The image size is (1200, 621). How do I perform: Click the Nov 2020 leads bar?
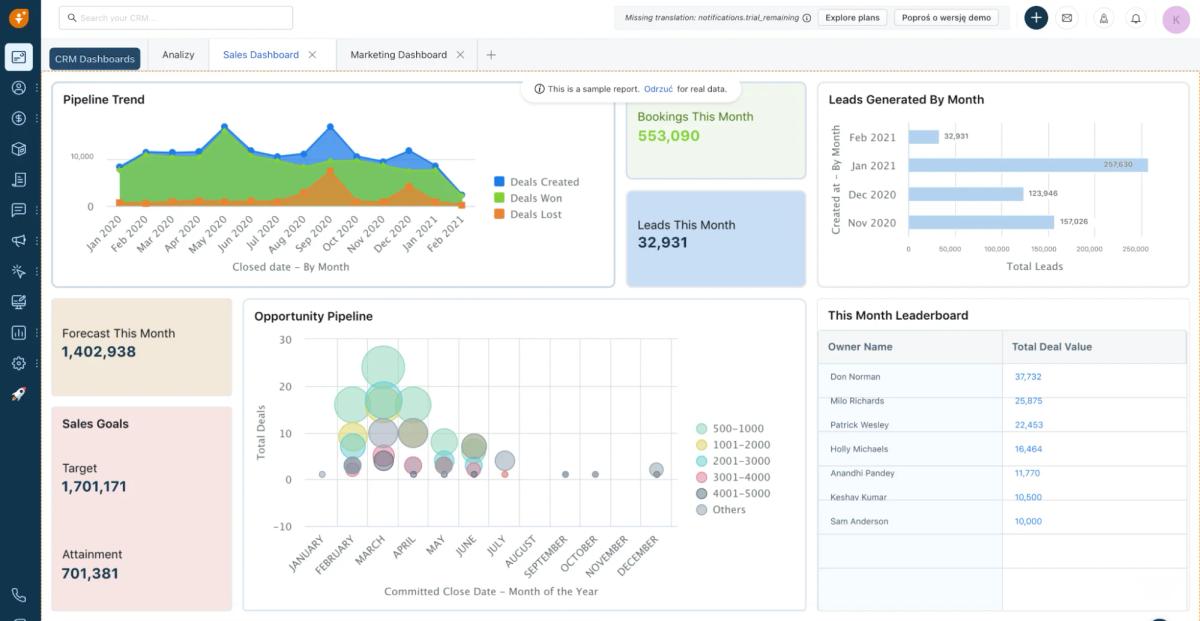(981, 222)
